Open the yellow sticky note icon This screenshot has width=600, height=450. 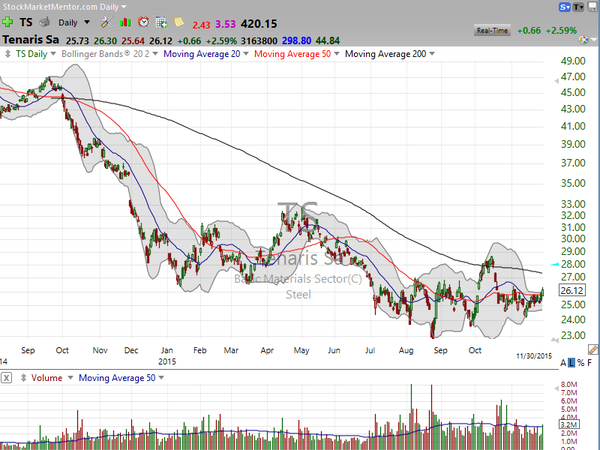click(179, 22)
